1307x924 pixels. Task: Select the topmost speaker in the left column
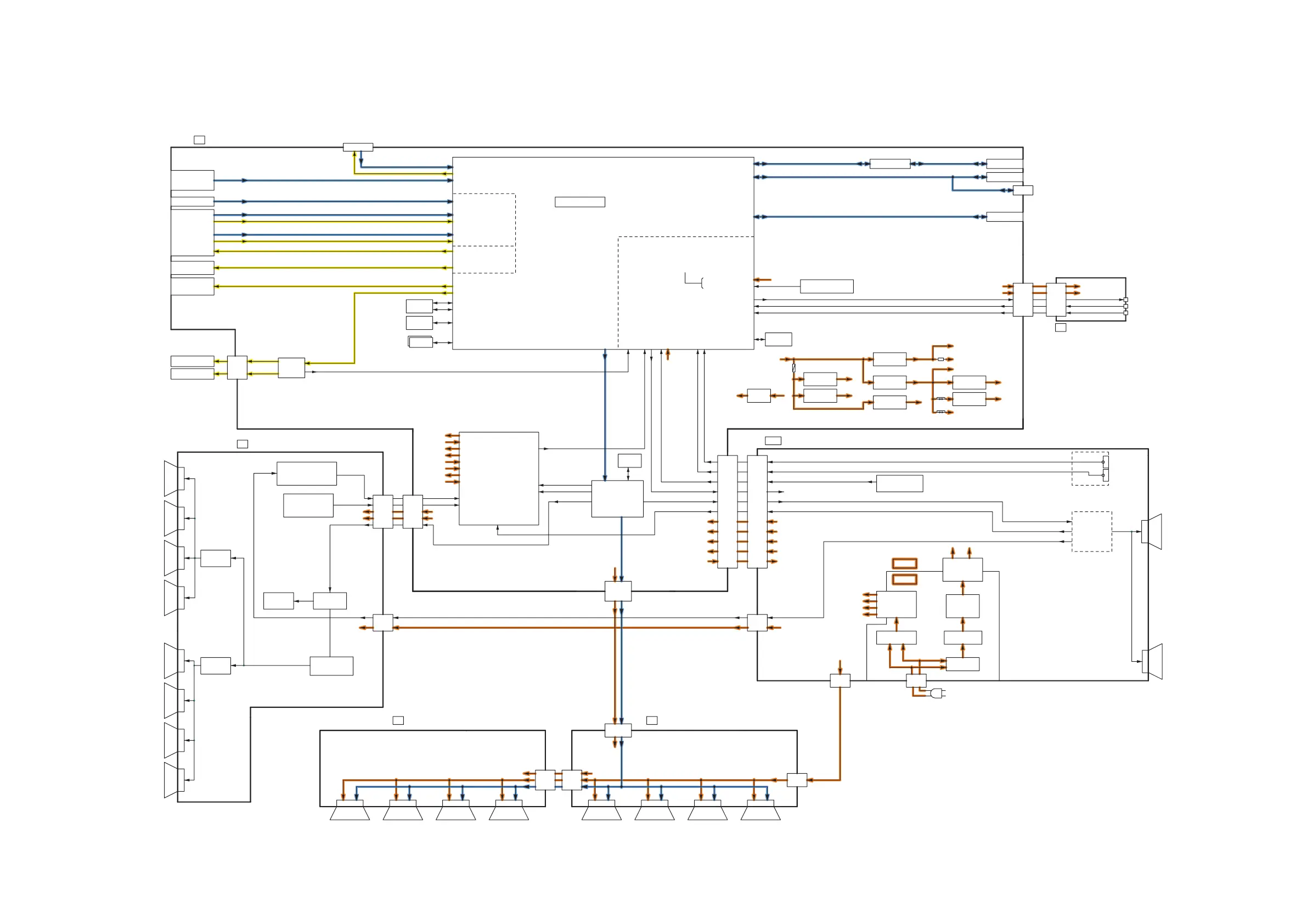pos(173,479)
